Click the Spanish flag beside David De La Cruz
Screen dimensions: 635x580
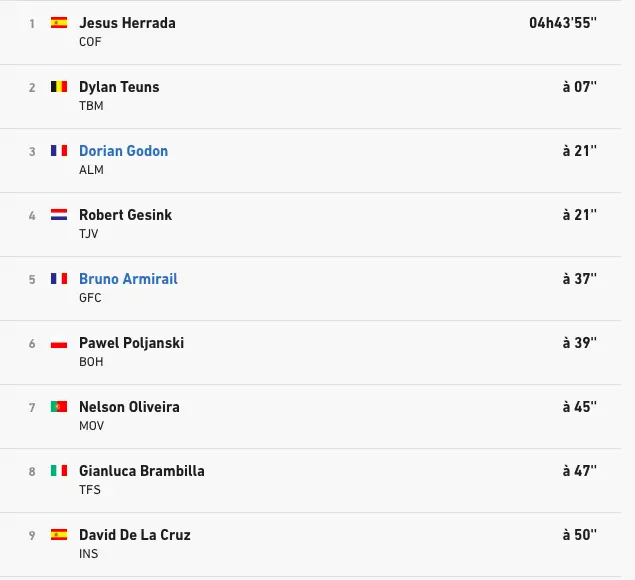tap(59, 535)
